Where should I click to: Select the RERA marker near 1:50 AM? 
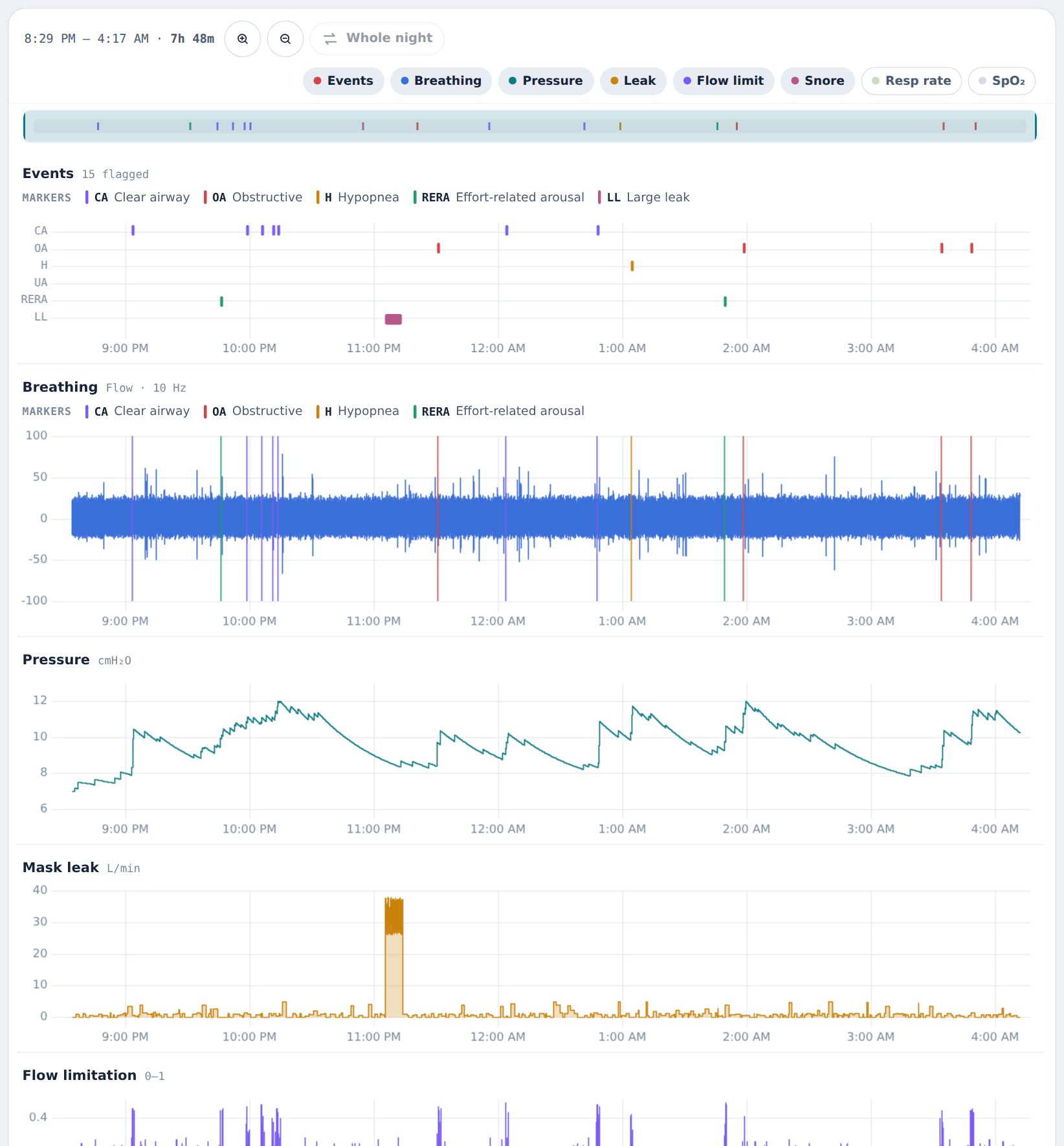[x=725, y=301]
